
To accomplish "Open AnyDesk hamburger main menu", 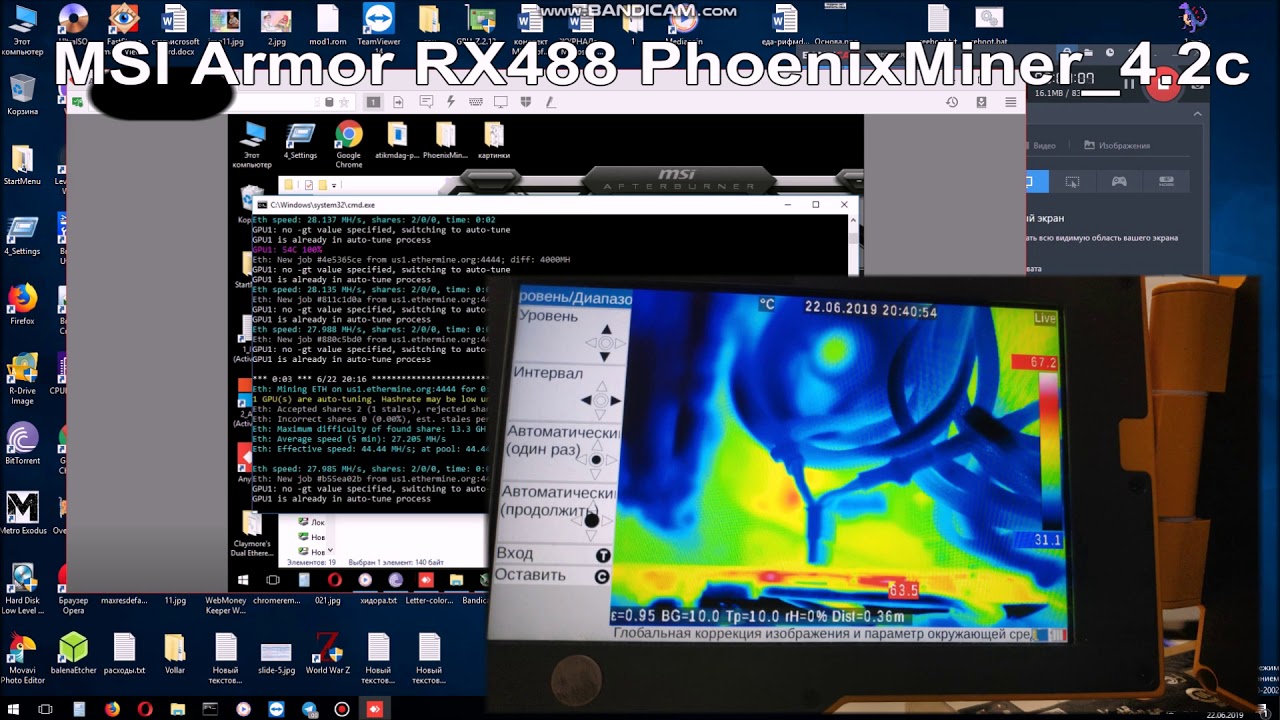I will [1011, 102].
